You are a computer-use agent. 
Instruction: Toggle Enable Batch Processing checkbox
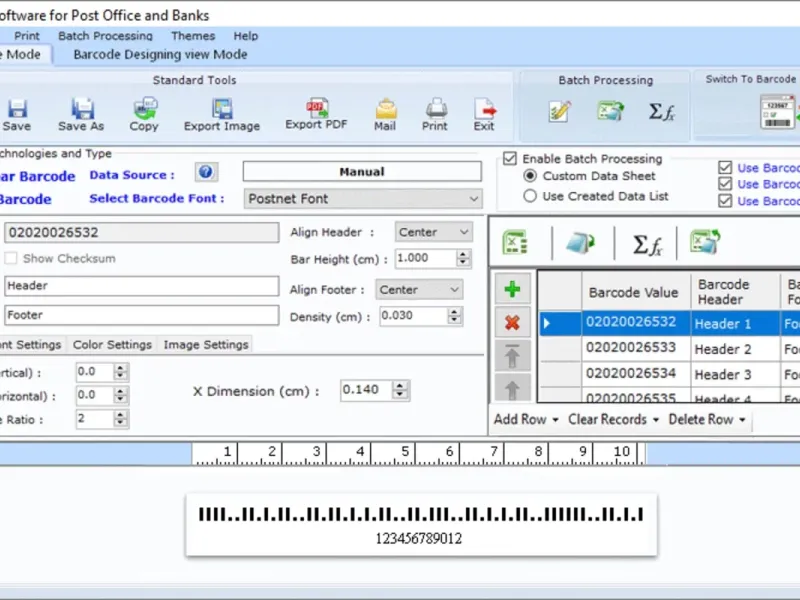[510, 159]
